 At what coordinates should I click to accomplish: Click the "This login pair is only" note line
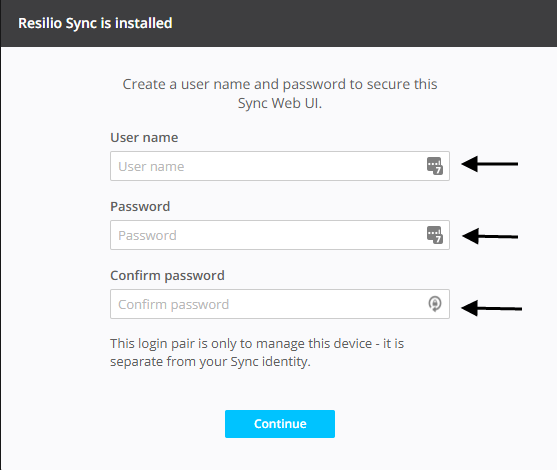(257, 344)
